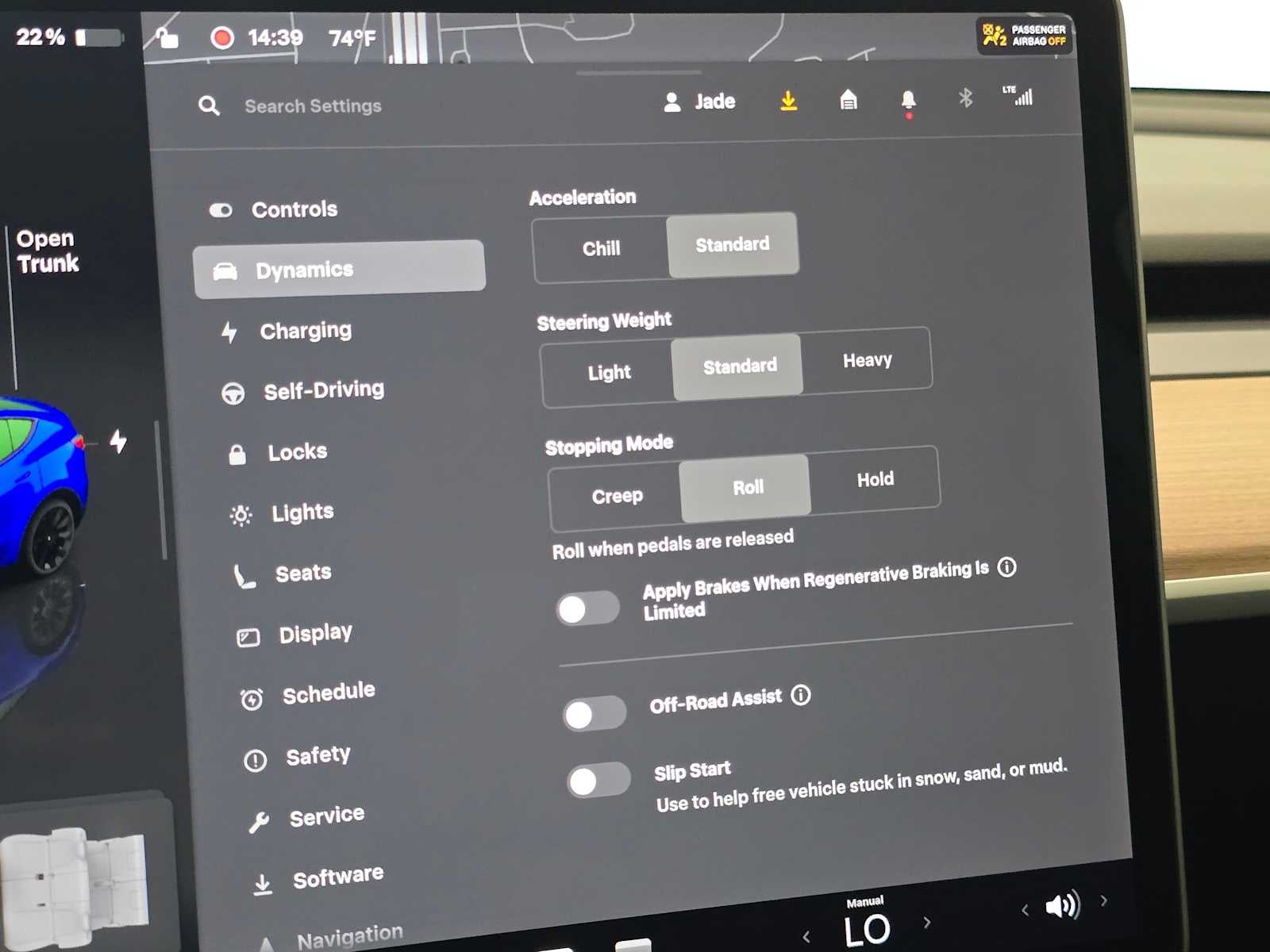Turn on the Slip Start toggle
Viewport: 1270px width, 952px height.
click(598, 781)
